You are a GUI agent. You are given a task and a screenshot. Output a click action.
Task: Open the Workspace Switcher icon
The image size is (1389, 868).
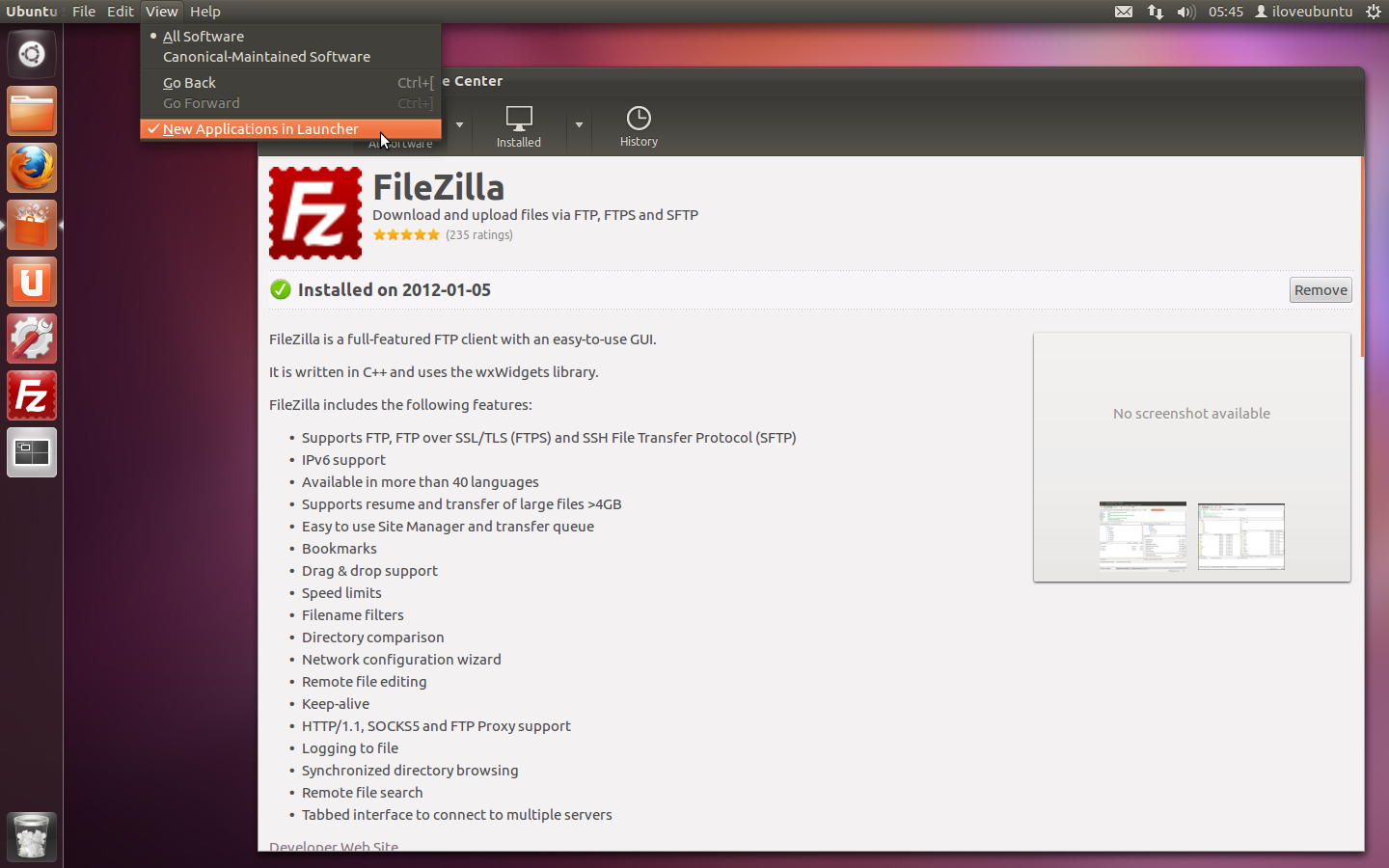tap(32, 452)
